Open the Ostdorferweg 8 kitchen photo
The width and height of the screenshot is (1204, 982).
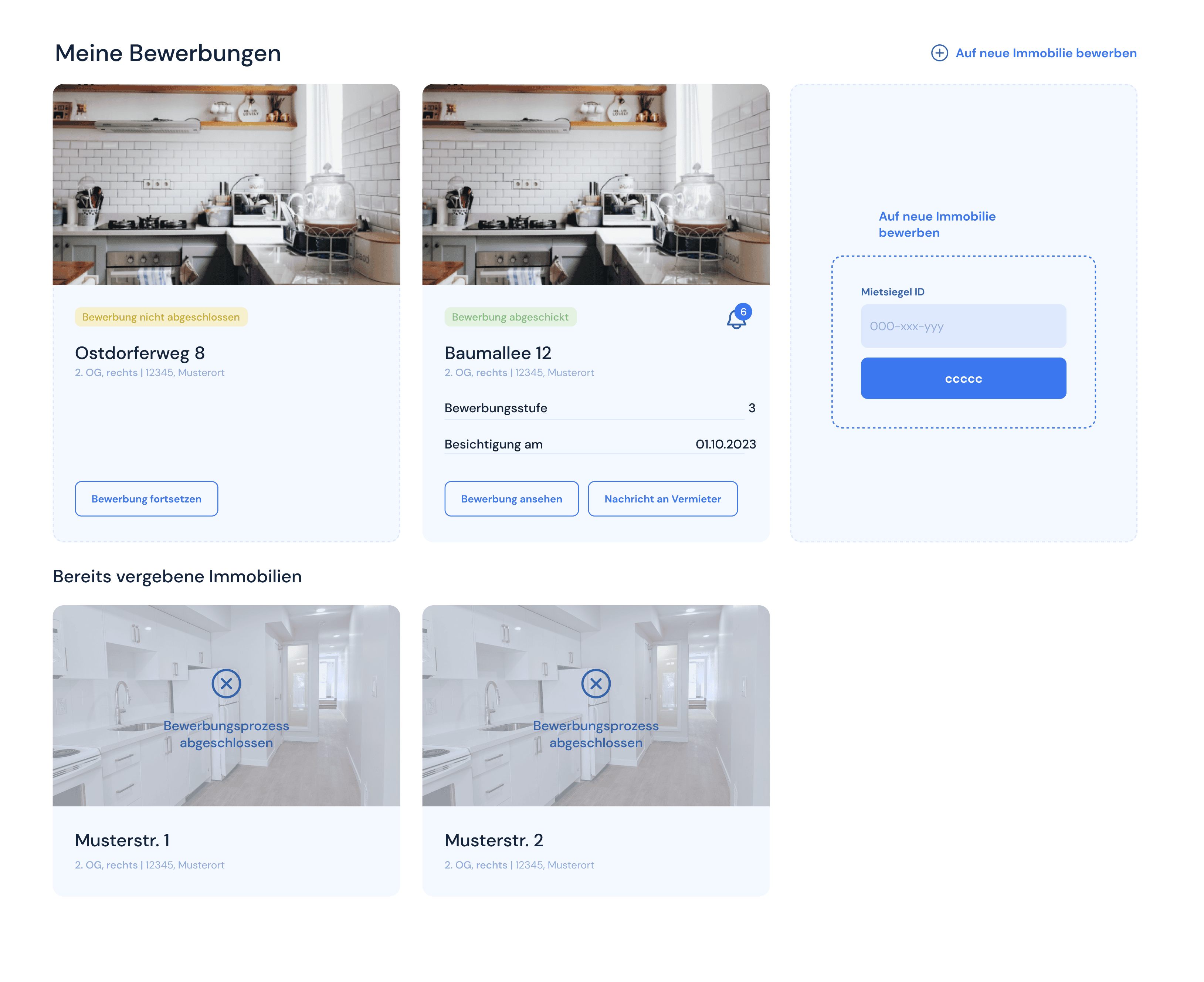click(226, 184)
